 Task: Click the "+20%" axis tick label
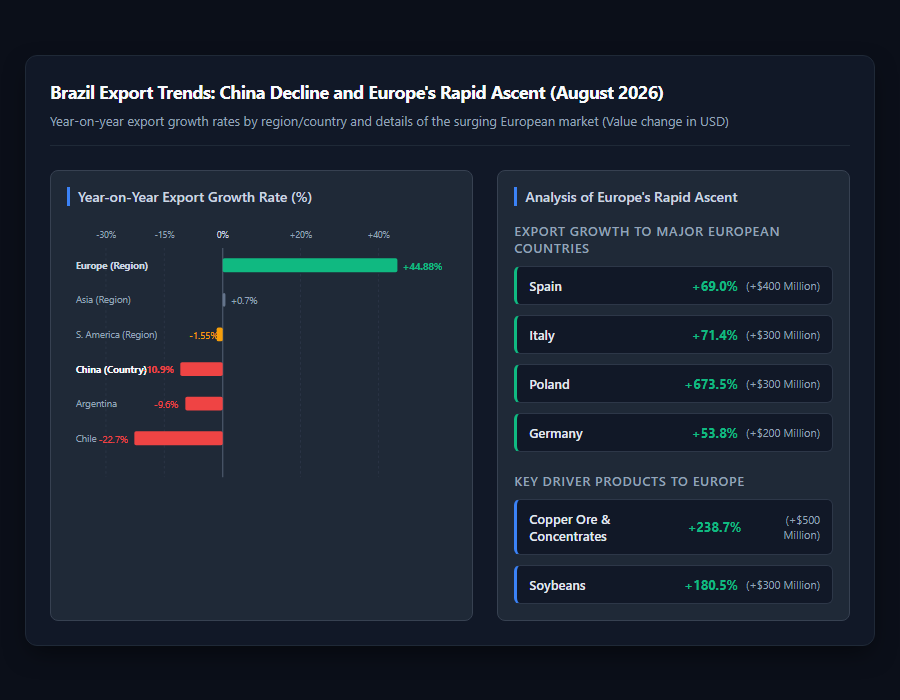pyautogui.click(x=301, y=235)
